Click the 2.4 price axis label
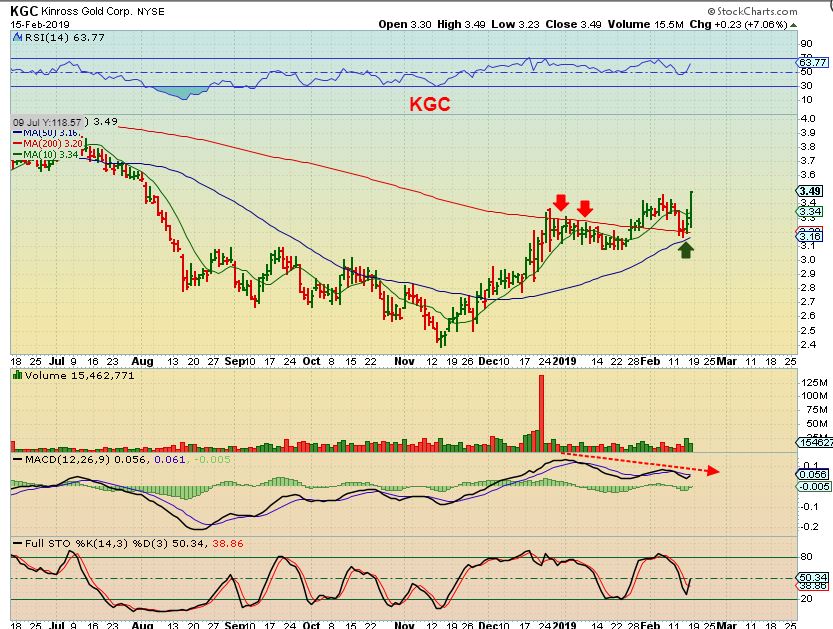 point(808,344)
